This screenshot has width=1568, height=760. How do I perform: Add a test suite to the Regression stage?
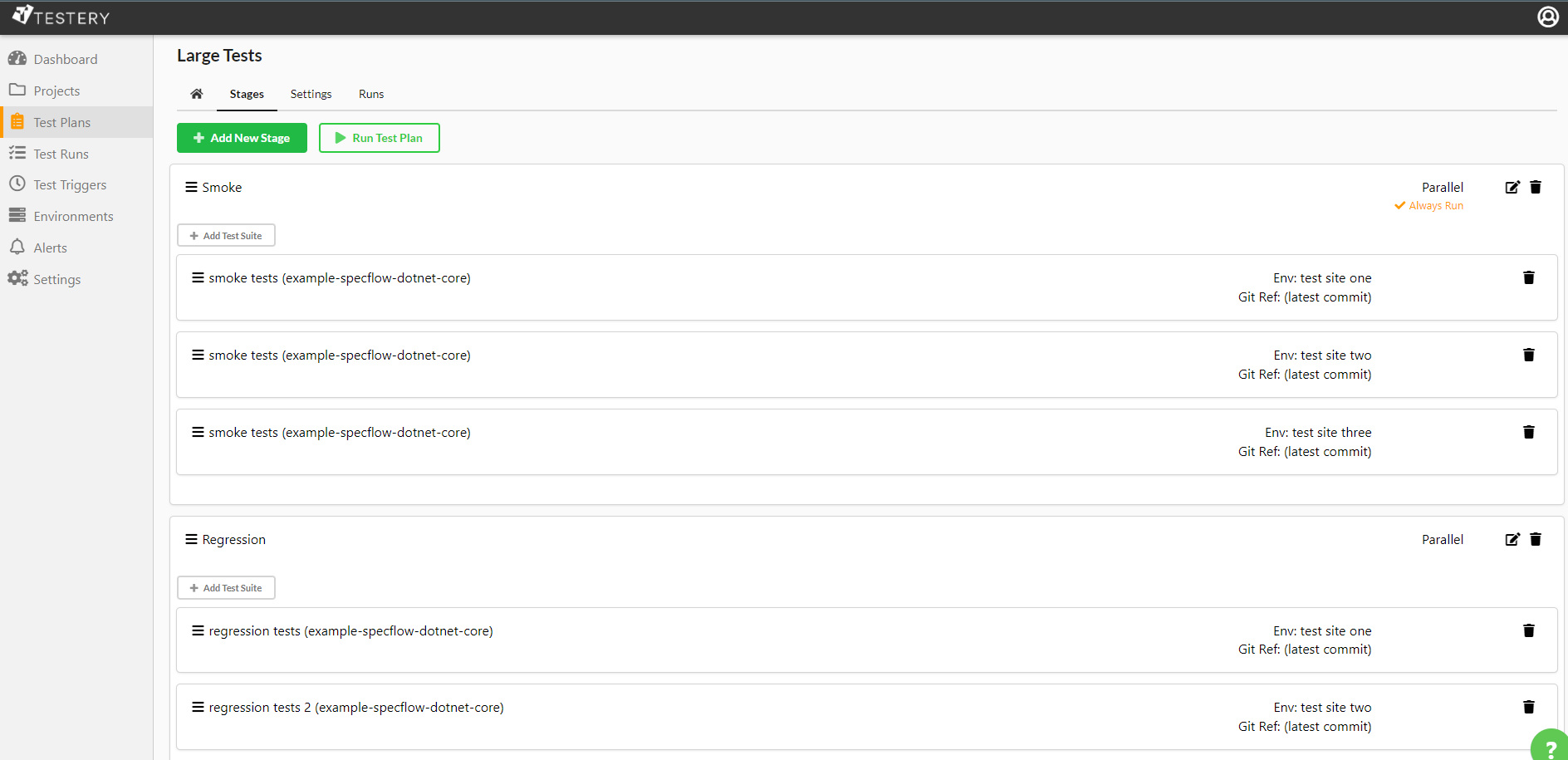click(226, 587)
